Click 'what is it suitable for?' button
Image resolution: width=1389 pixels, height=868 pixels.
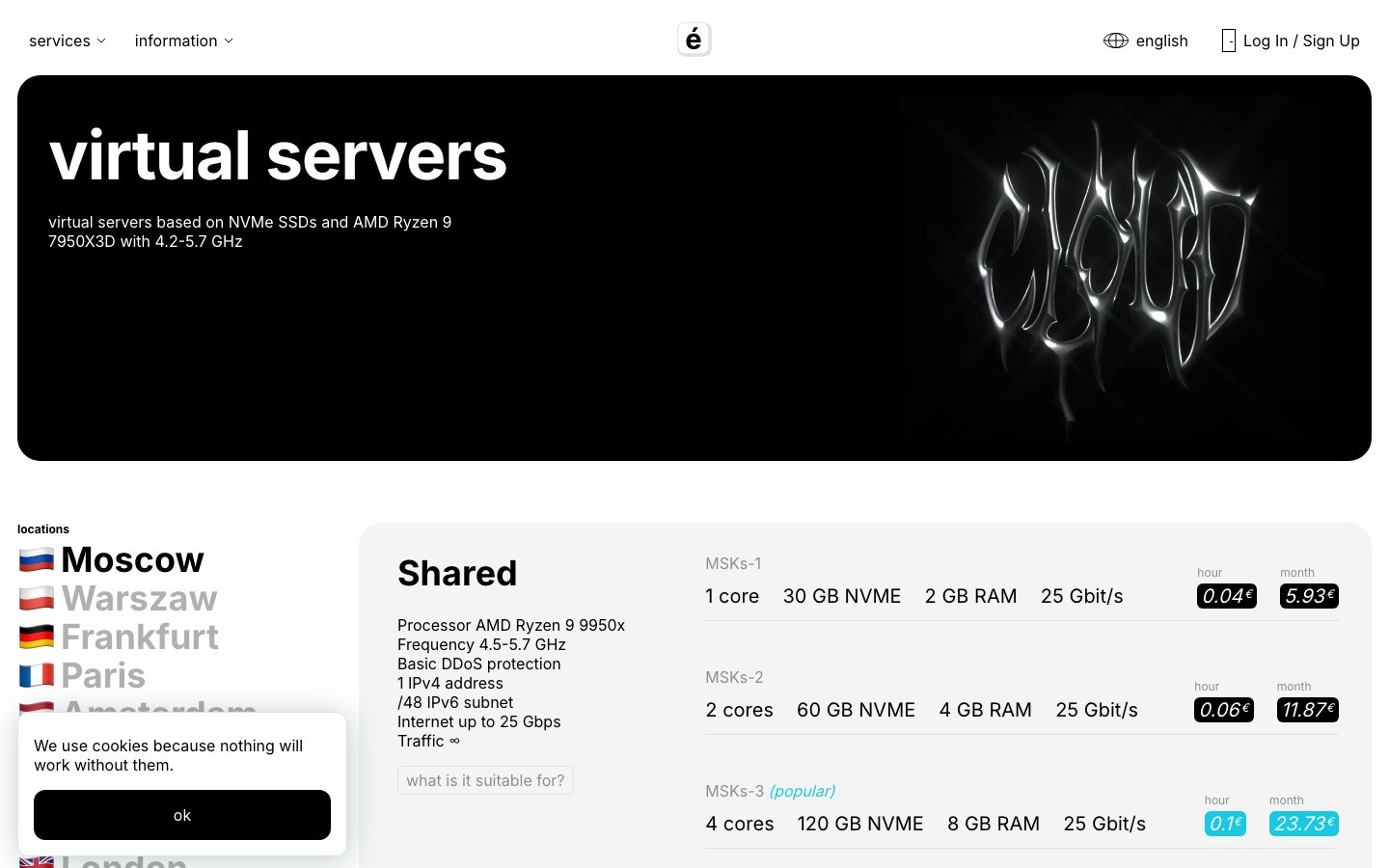point(485,780)
